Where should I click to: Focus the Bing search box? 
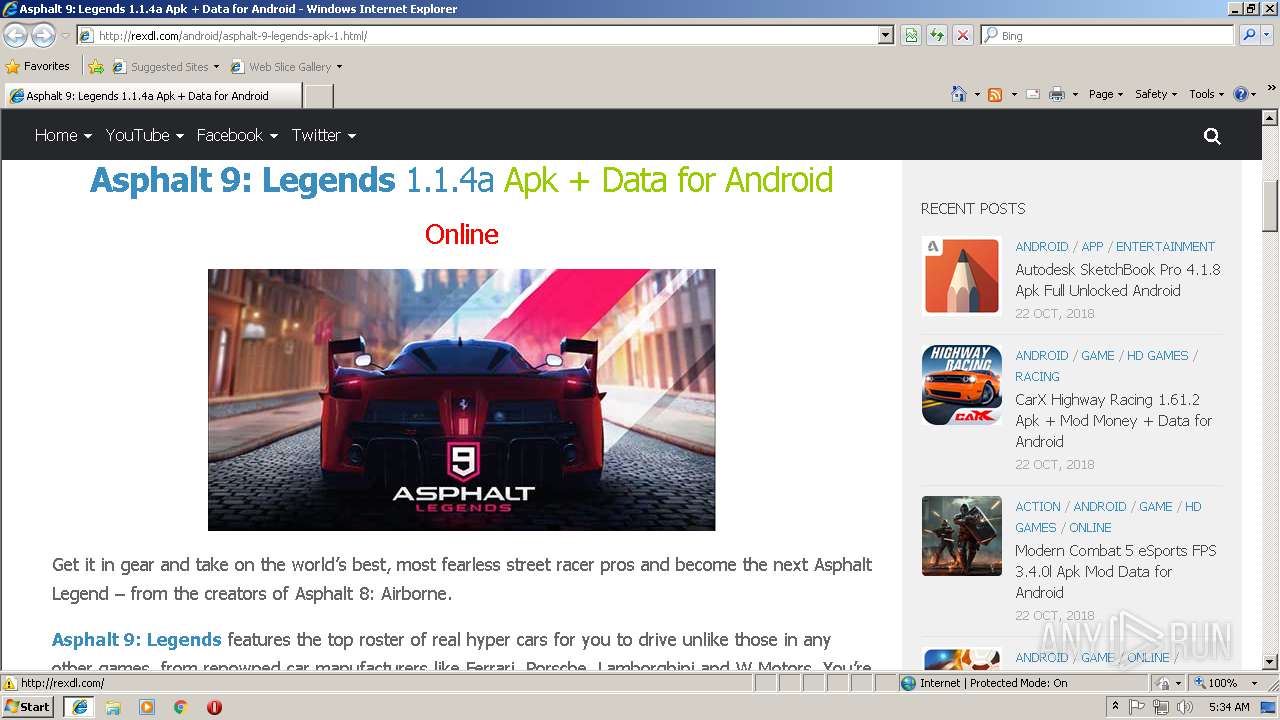click(x=1107, y=36)
